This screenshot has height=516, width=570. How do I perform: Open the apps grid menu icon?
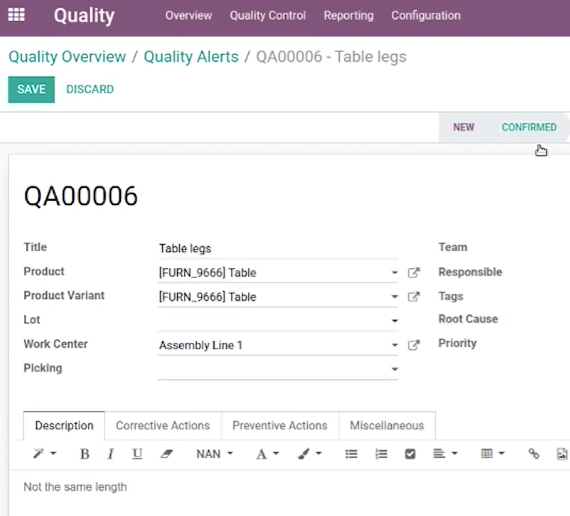pyautogui.click(x=16, y=15)
